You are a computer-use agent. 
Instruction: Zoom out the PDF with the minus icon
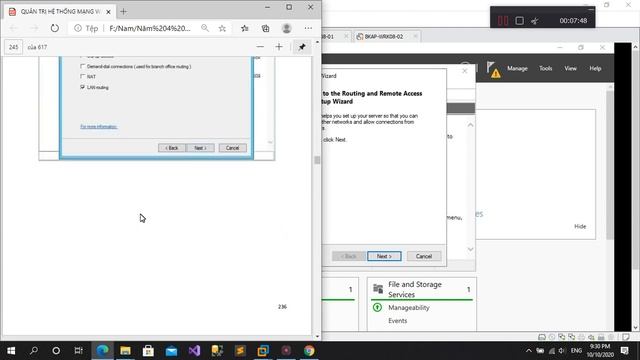(260, 47)
